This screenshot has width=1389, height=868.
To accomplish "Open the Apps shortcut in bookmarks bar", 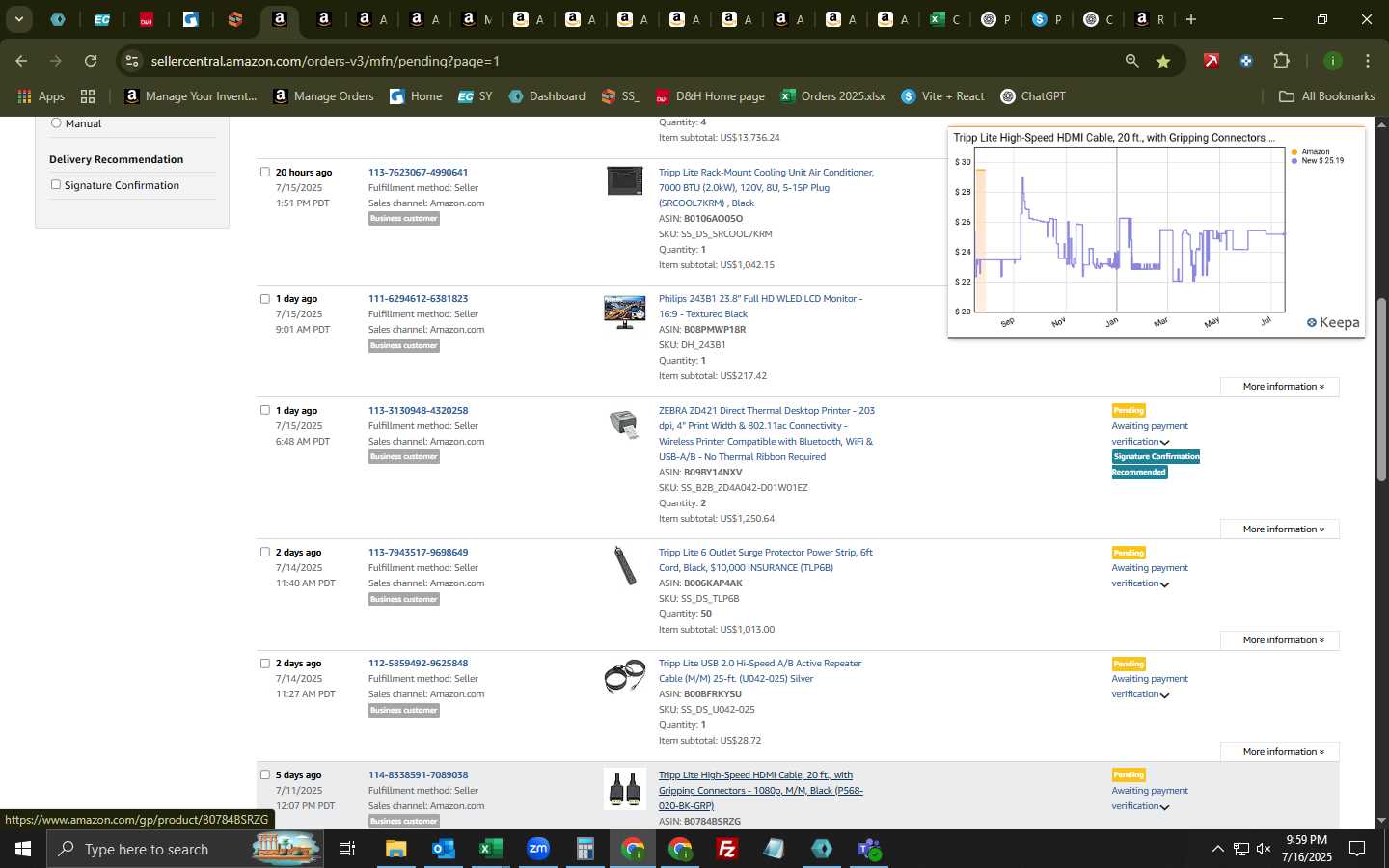I will pos(41,96).
